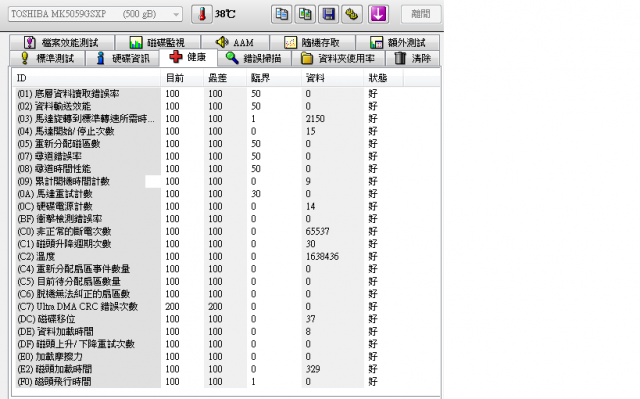Image resolution: width=640 pixels, height=399 pixels.
Task: Open the TOSHIBA MK5059GSXP drive selector dropdown
Action: (x=95, y=14)
